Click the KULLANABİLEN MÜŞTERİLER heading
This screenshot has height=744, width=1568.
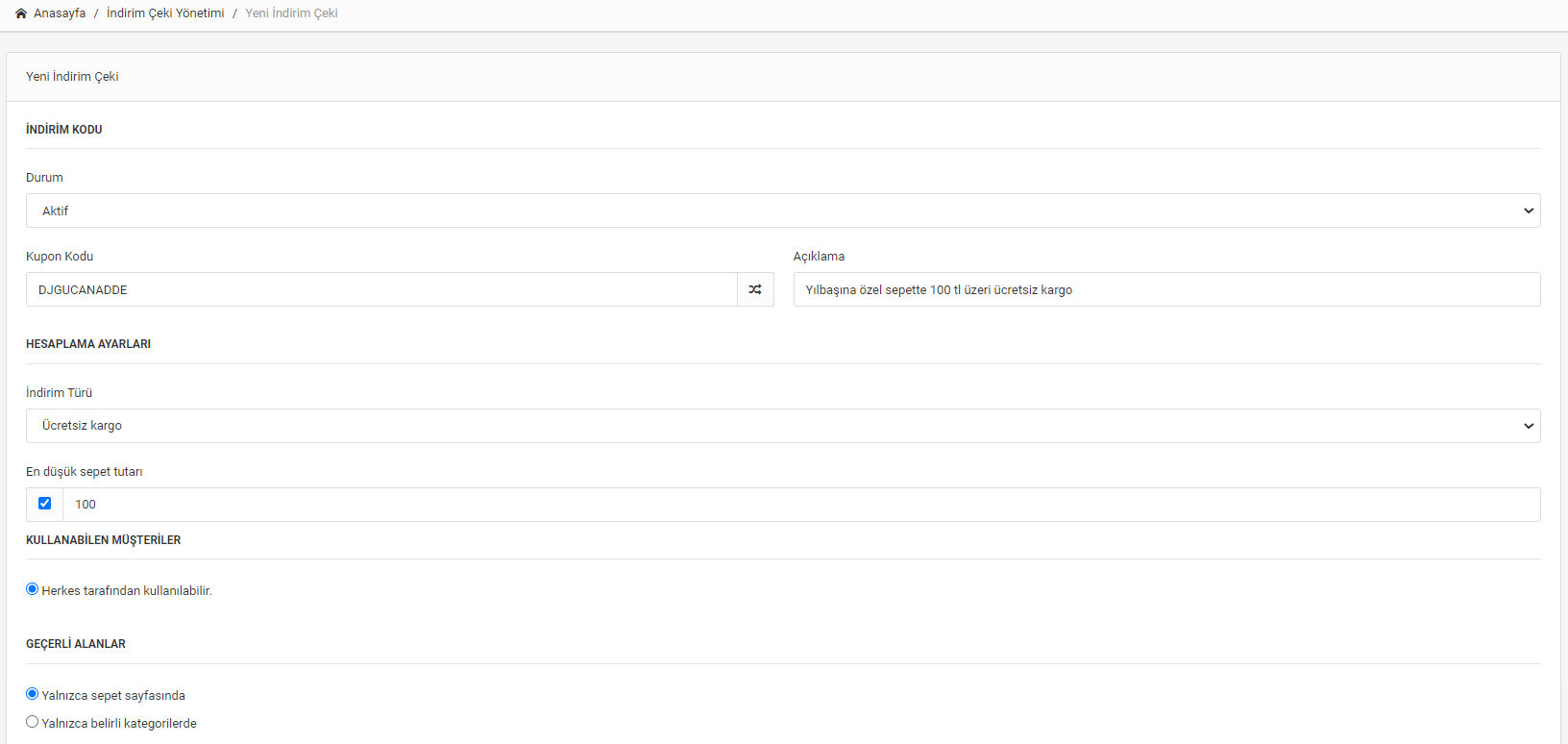pos(104,540)
